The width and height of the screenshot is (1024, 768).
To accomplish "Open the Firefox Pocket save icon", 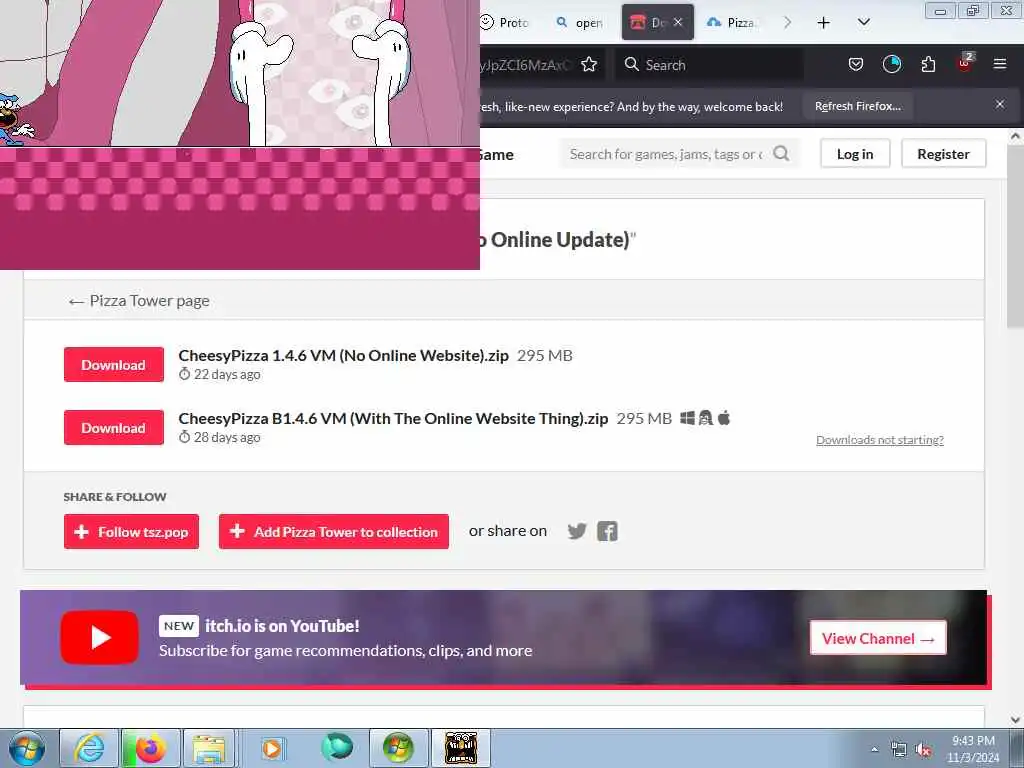I will click(856, 64).
